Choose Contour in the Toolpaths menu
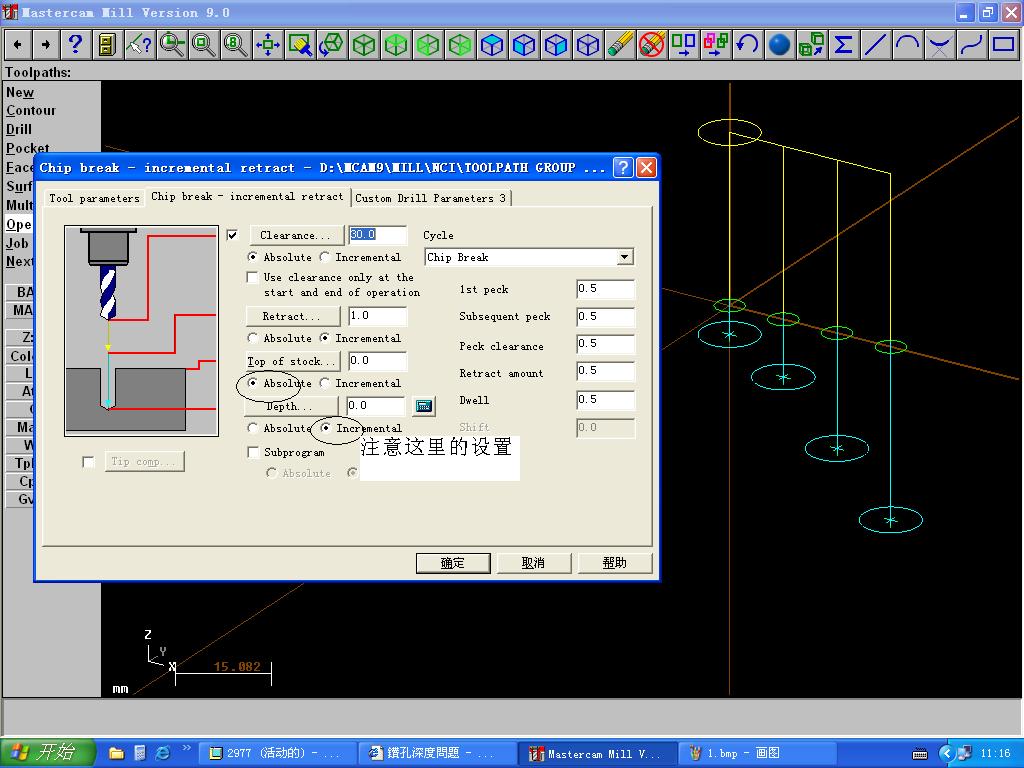The width and height of the screenshot is (1024, 768). (31, 111)
